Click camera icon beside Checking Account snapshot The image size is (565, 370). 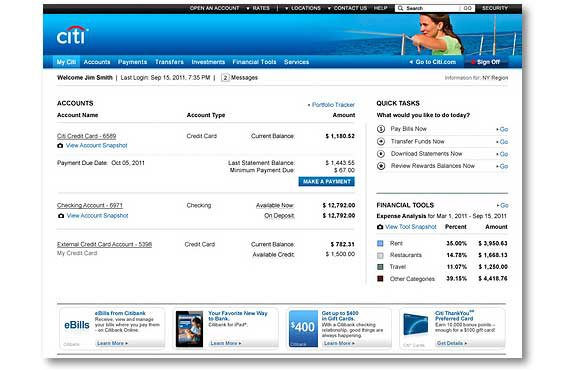point(61,215)
